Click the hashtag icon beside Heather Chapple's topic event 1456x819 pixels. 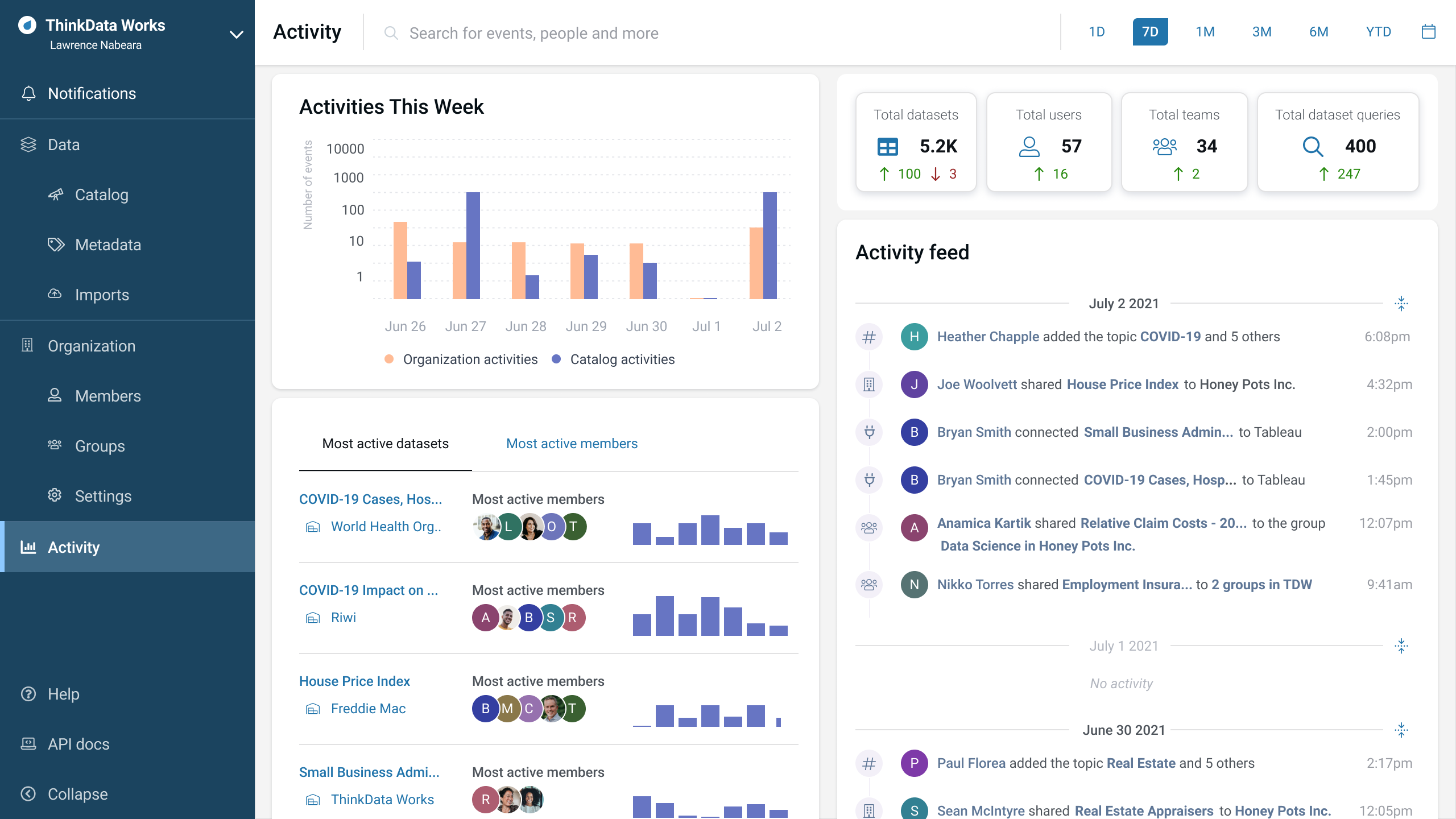coord(868,336)
